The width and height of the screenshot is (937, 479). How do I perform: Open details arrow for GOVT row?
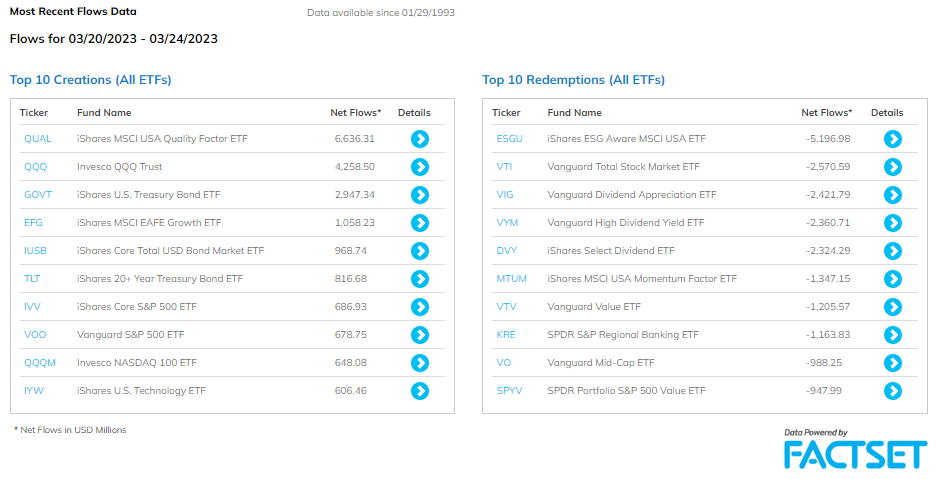pyautogui.click(x=419, y=195)
